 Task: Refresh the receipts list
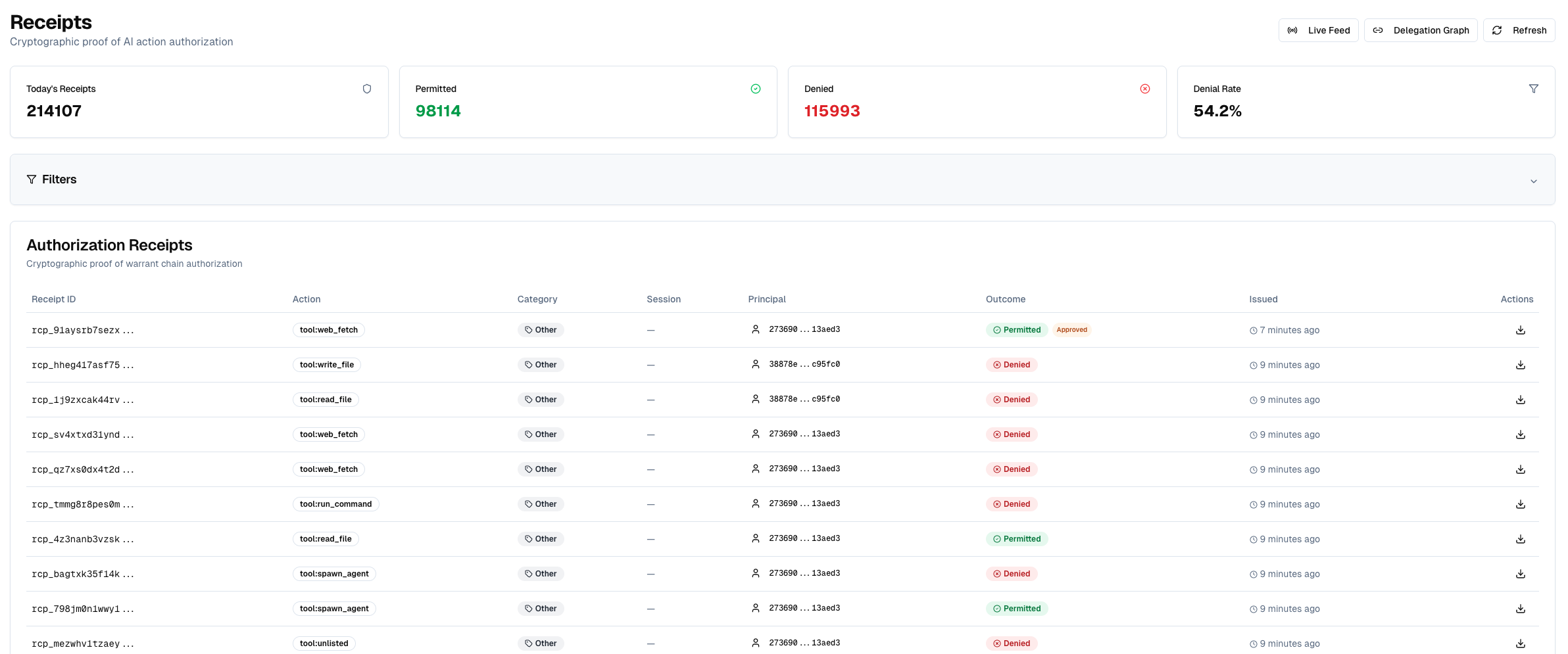point(1519,30)
